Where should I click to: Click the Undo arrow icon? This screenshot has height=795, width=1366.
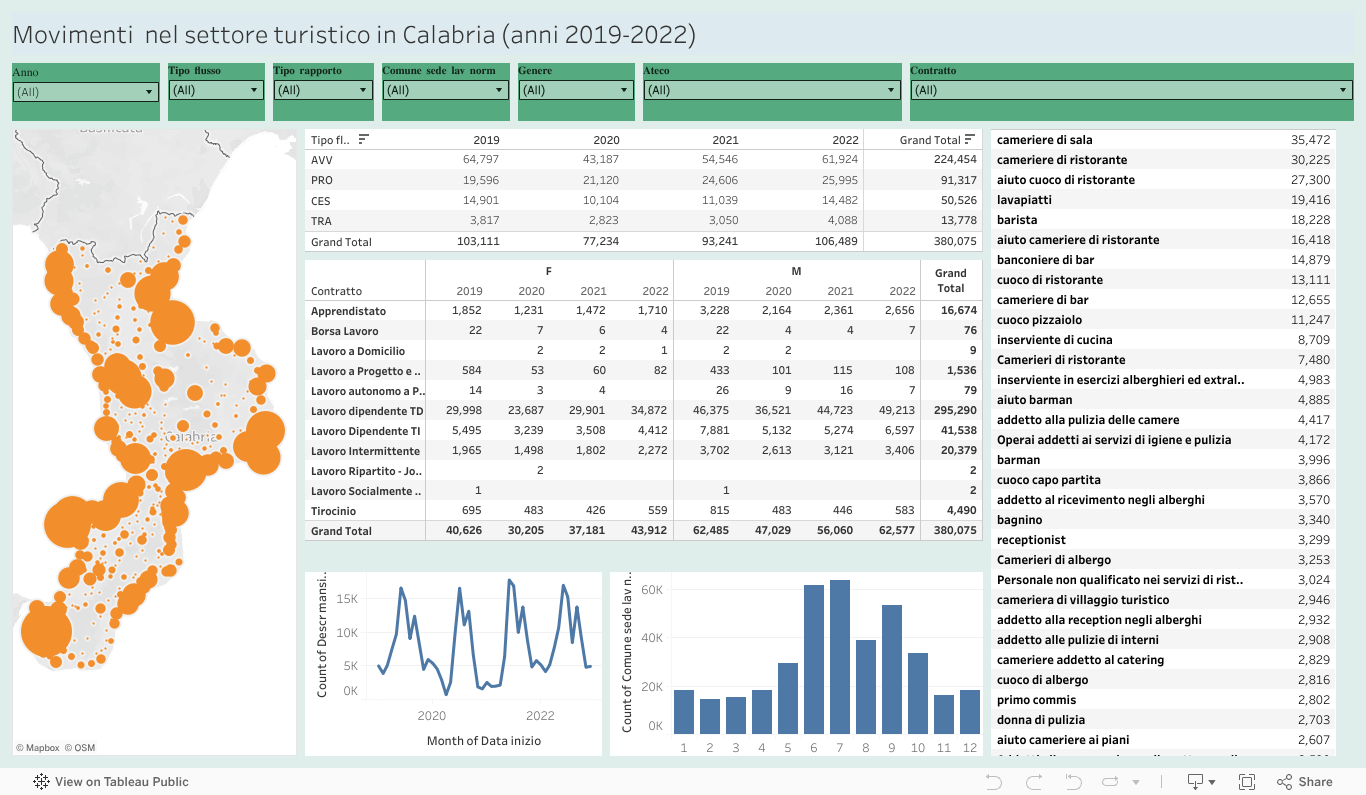point(993,782)
